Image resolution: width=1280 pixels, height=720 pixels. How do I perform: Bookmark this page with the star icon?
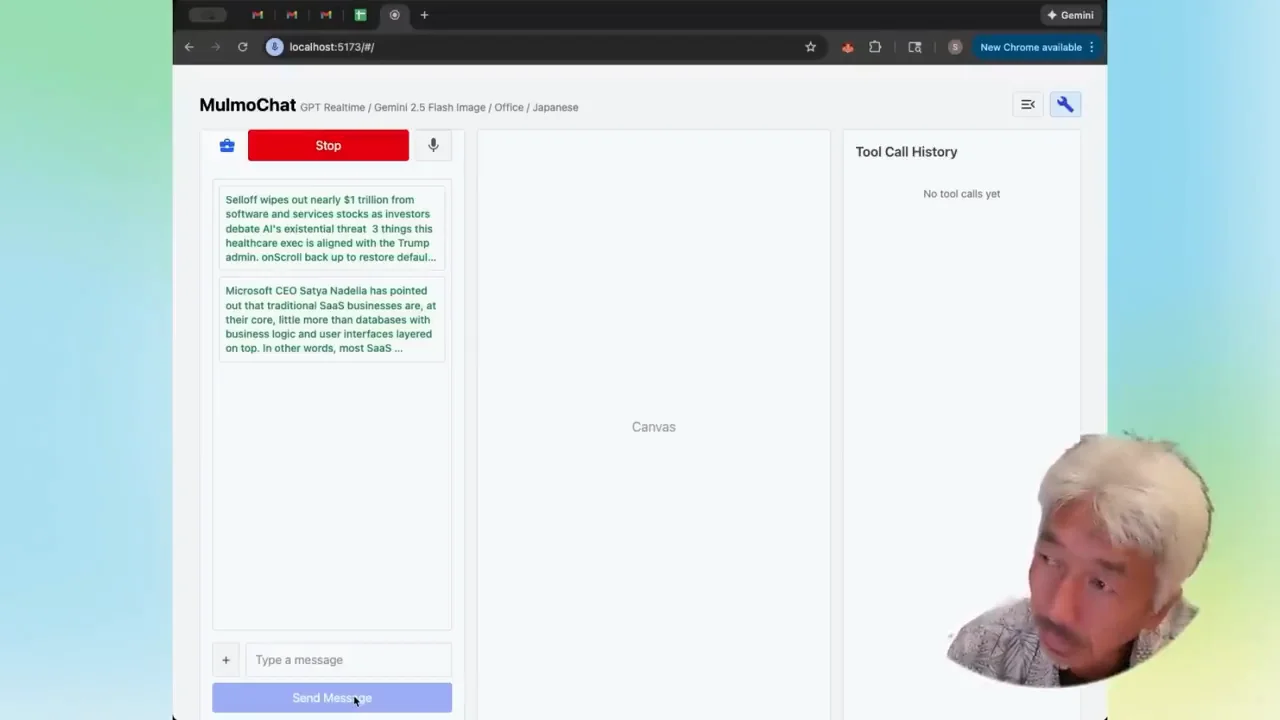[x=810, y=47]
